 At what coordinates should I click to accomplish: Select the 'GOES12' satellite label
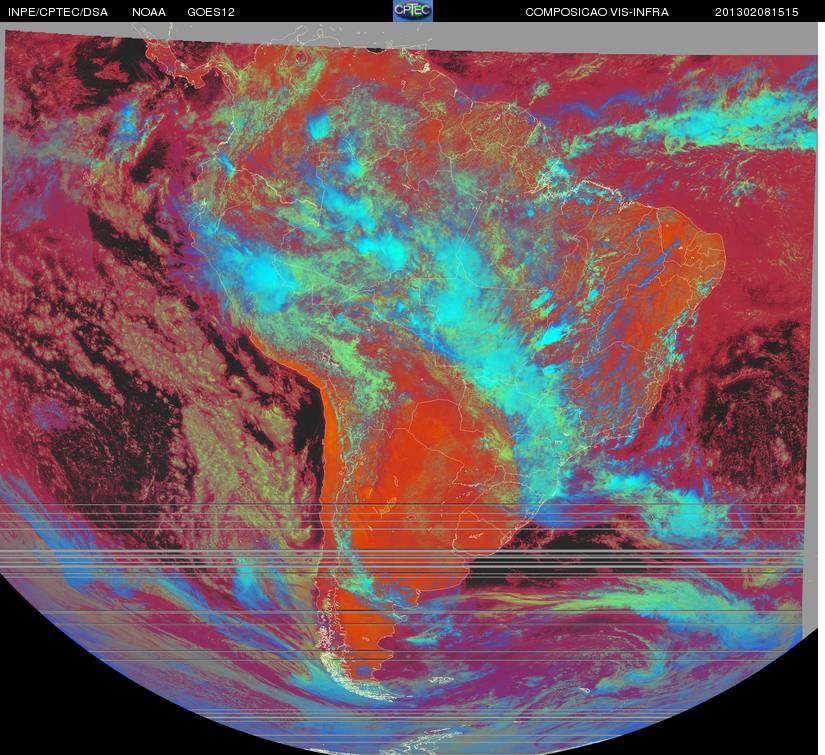pyautogui.click(x=211, y=12)
